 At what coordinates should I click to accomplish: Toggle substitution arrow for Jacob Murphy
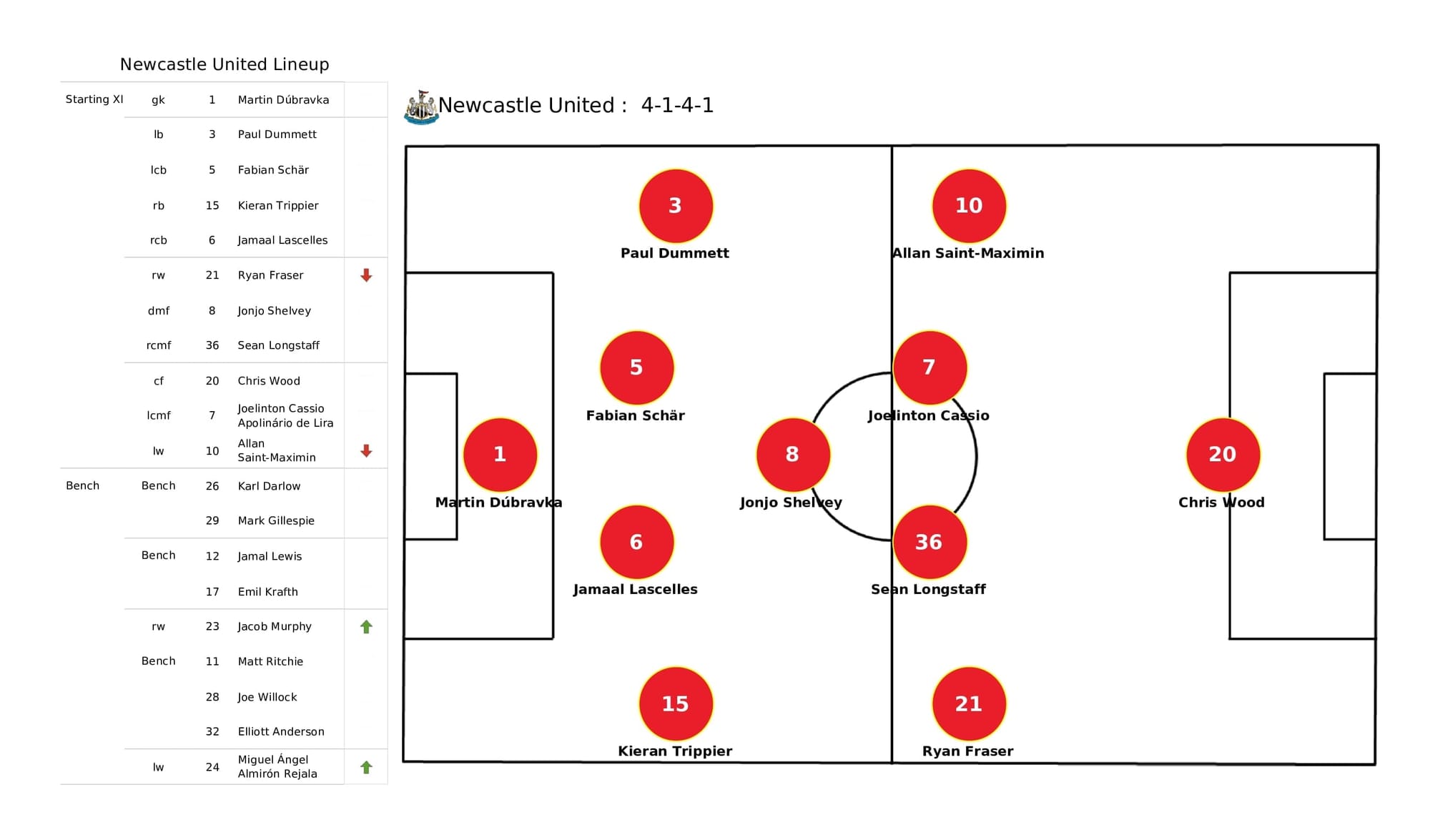(365, 626)
